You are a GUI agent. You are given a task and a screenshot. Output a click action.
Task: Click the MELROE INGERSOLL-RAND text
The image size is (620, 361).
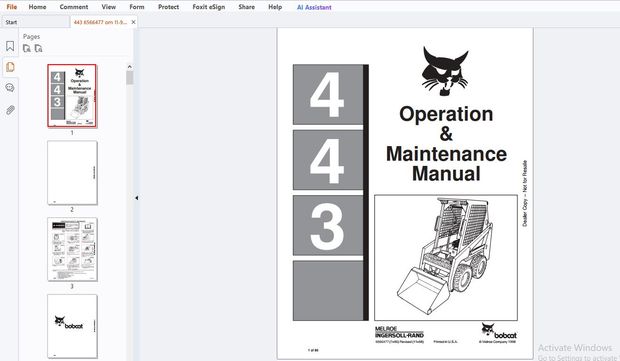399,332
